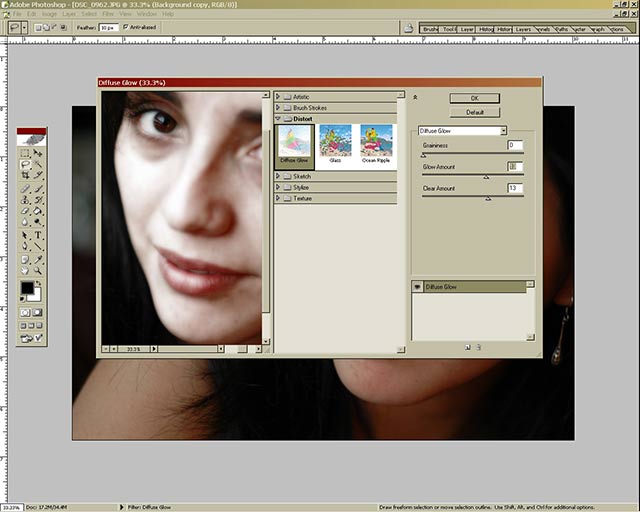The image size is (640, 512).
Task: Open the Layers tab in palette well
Action: [x=523, y=29]
